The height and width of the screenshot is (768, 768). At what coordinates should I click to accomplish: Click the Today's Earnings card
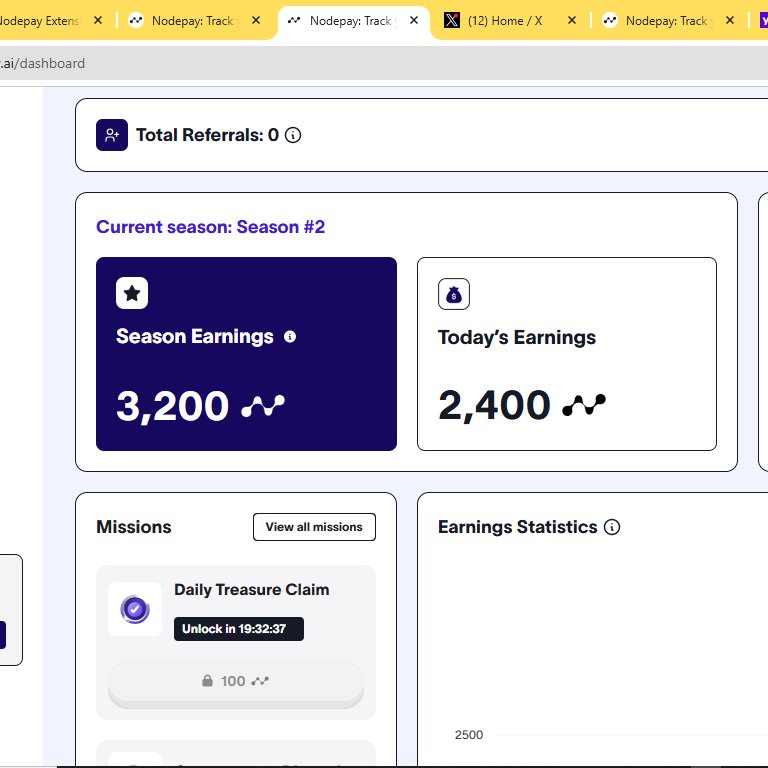[x=567, y=354]
